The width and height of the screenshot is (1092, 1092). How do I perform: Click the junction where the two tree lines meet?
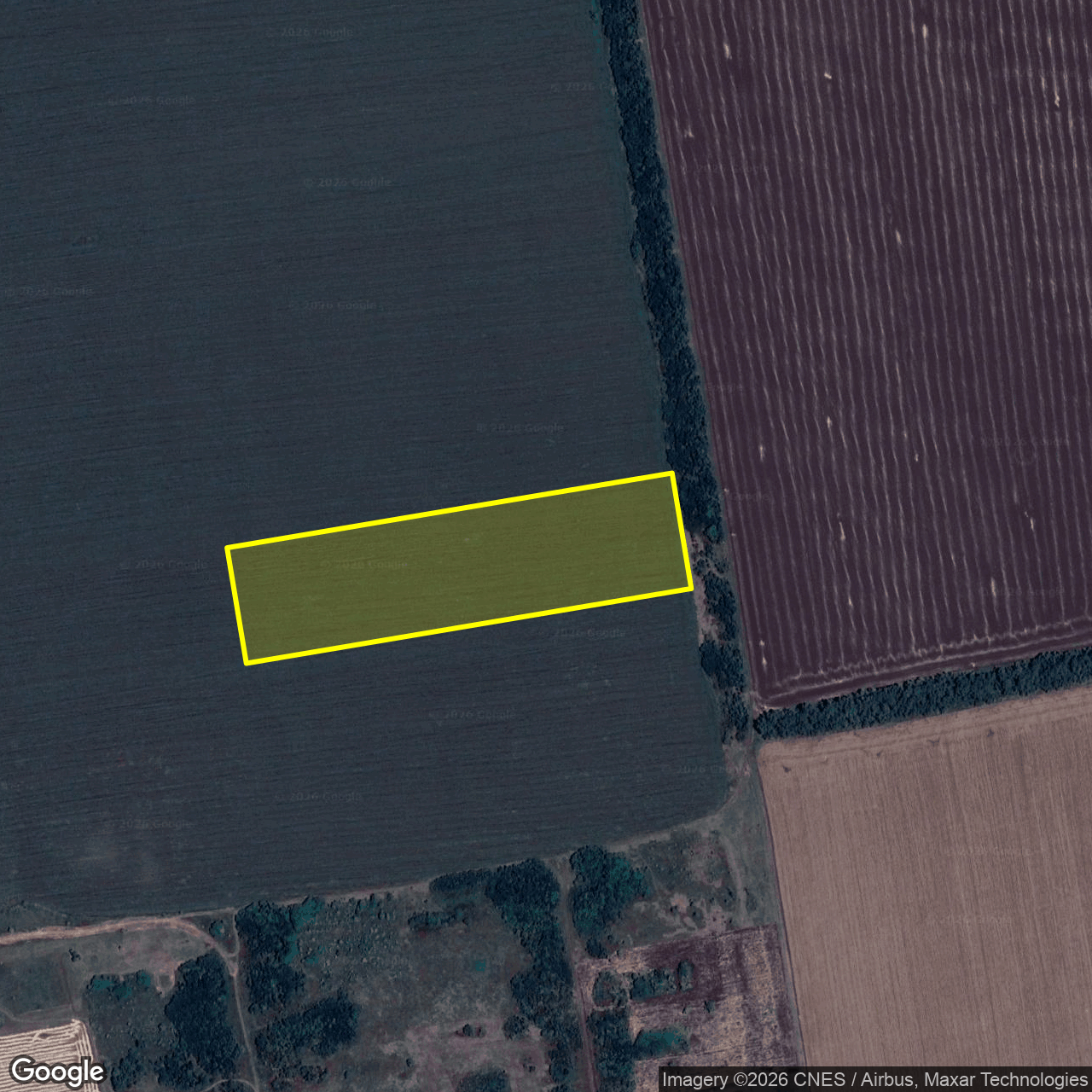[x=751, y=717]
